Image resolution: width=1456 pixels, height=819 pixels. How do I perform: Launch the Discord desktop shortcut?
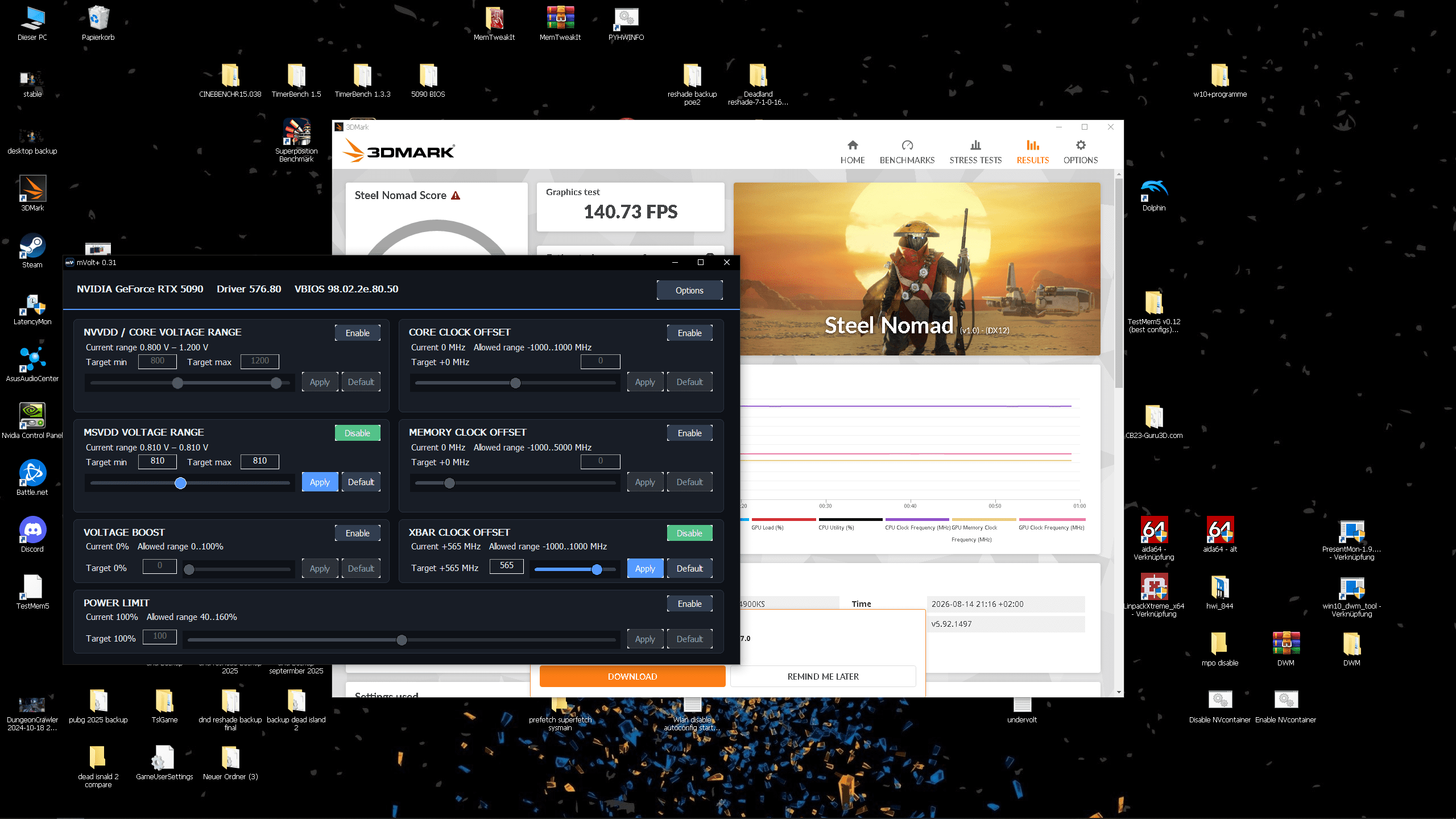[x=32, y=535]
